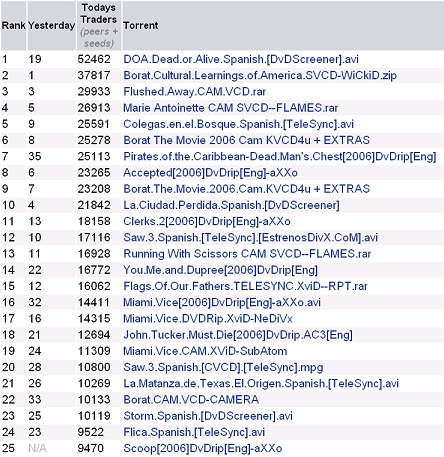This screenshot has width=444, height=457.
Task: Click the Borat.Cultural.Learnings.of.America.SVCD-WiCkiD.zip link
Action: [260, 76]
